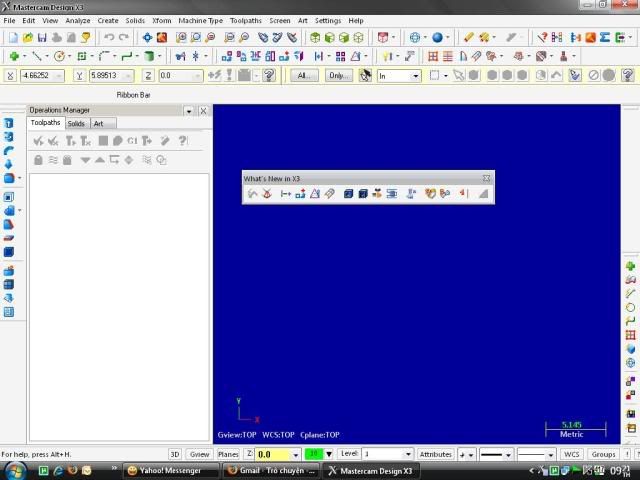Expand the color dropdown arrow beside green swatch
The image size is (640, 480).
click(329, 454)
